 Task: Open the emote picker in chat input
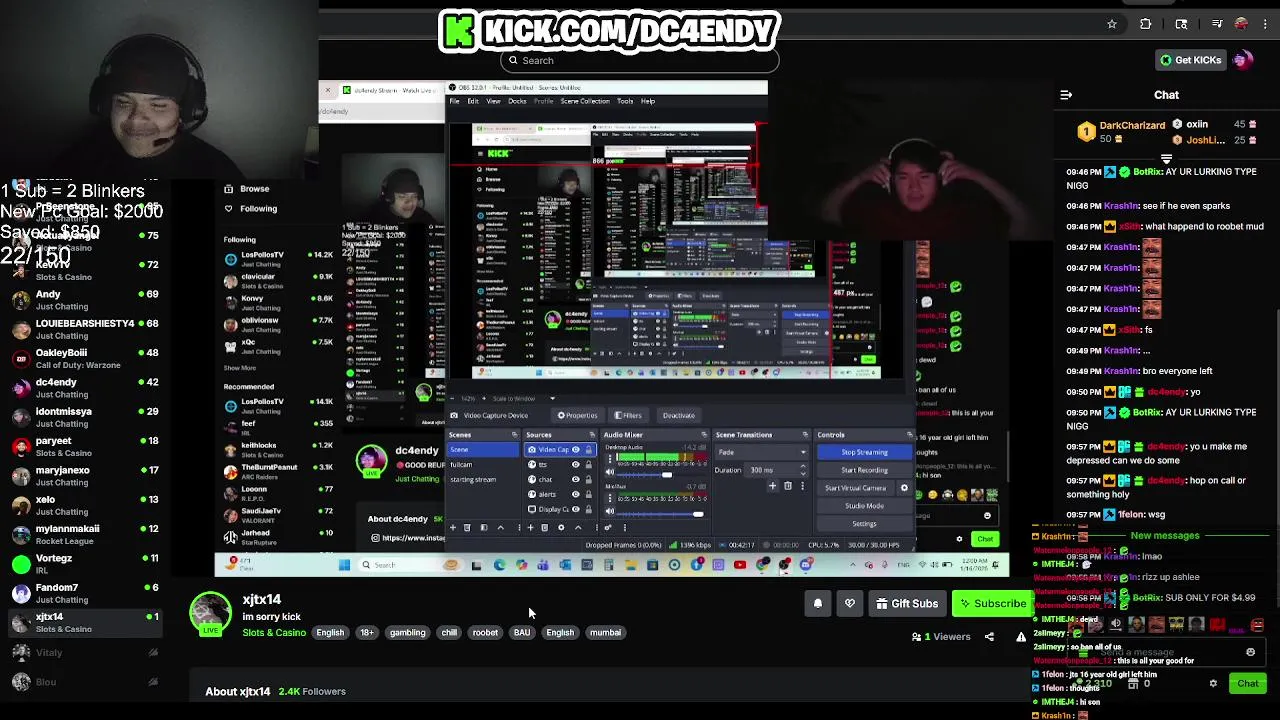1250,652
